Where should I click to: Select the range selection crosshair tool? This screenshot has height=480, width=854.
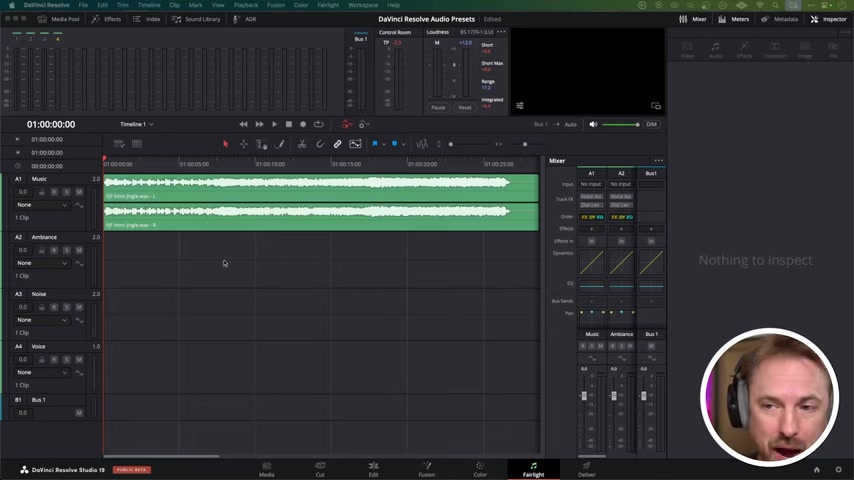(x=243, y=144)
